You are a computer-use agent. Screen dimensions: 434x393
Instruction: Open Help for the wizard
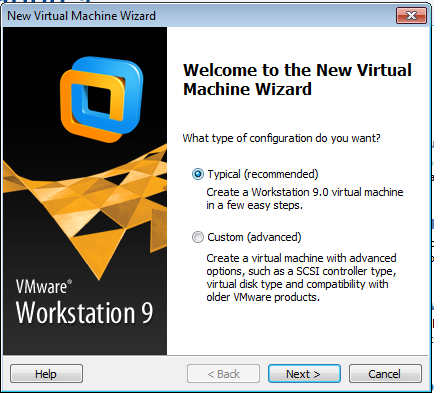pos(46,374)
